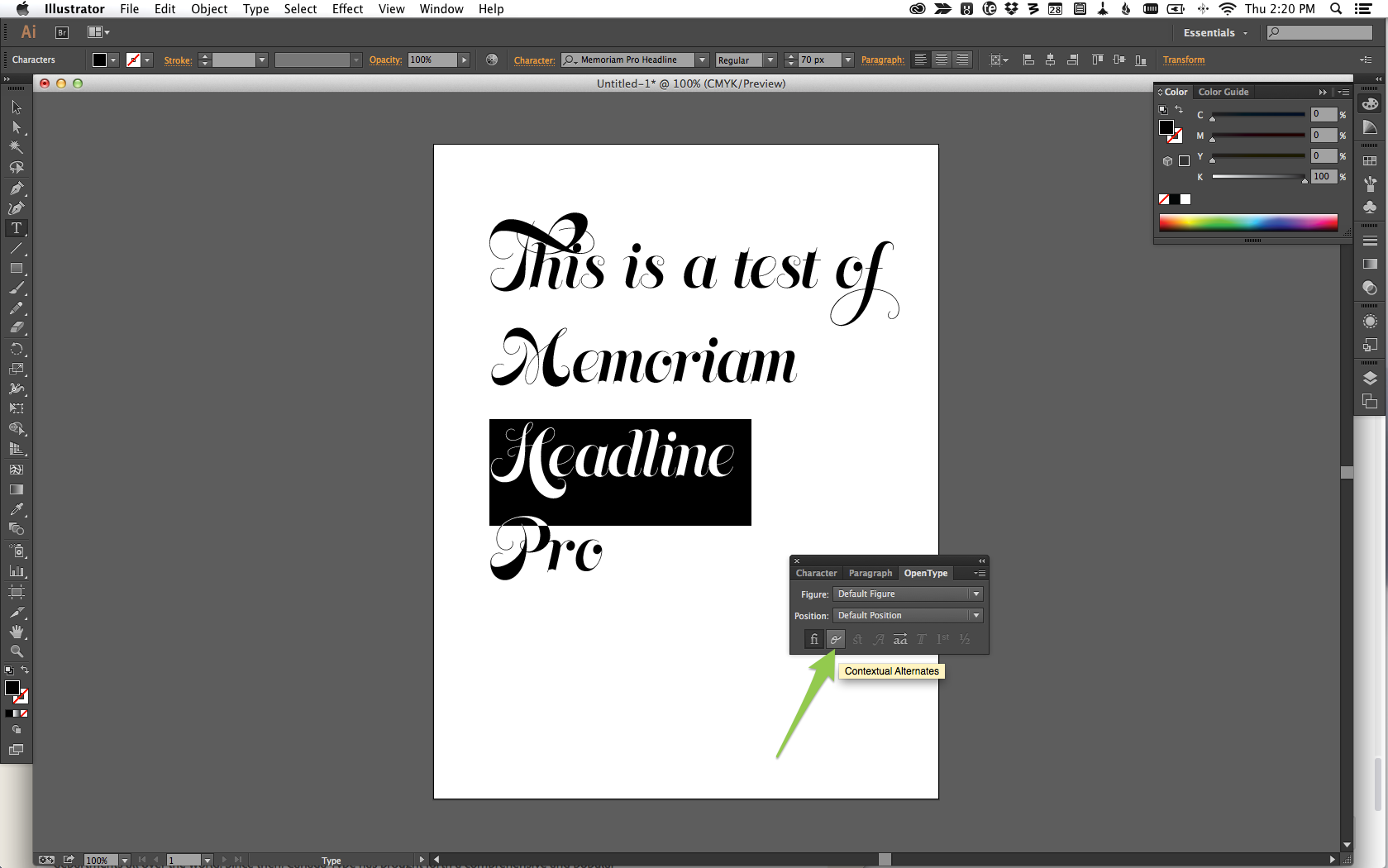This screenshot has height=868, width=1388.
Task: Open the fill color dropdown in control bar
Action: [113, 60]
